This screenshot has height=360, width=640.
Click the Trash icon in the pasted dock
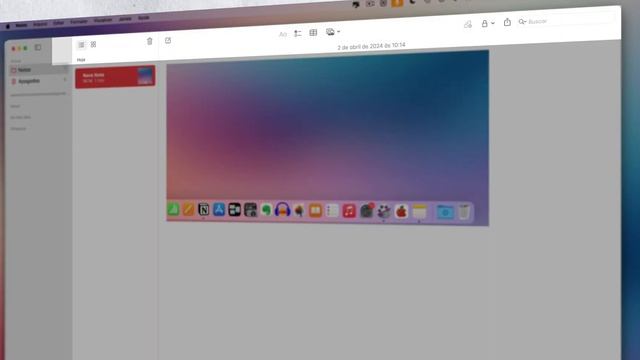pos(464,212)
